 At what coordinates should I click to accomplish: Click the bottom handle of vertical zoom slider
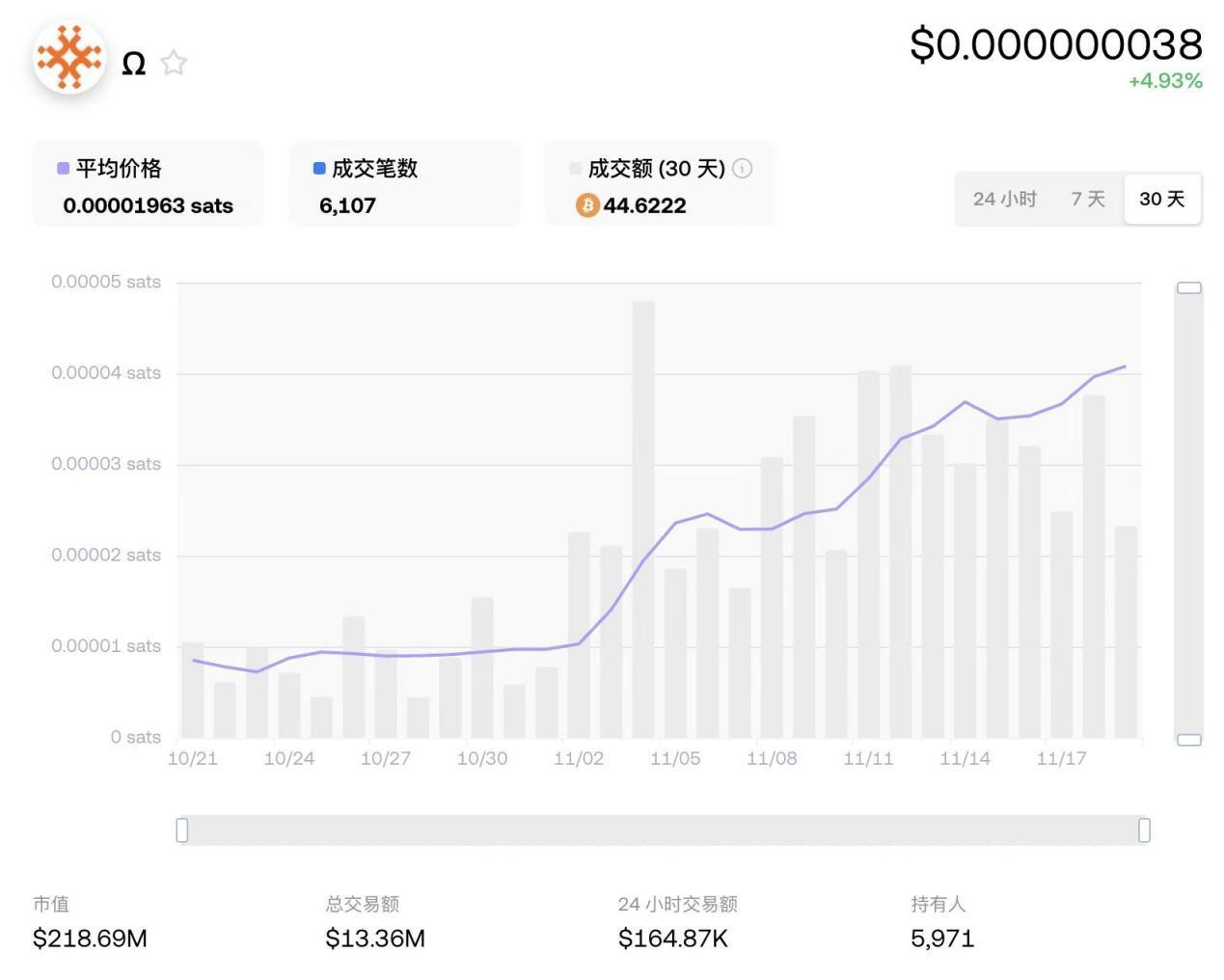point(1188,740)
